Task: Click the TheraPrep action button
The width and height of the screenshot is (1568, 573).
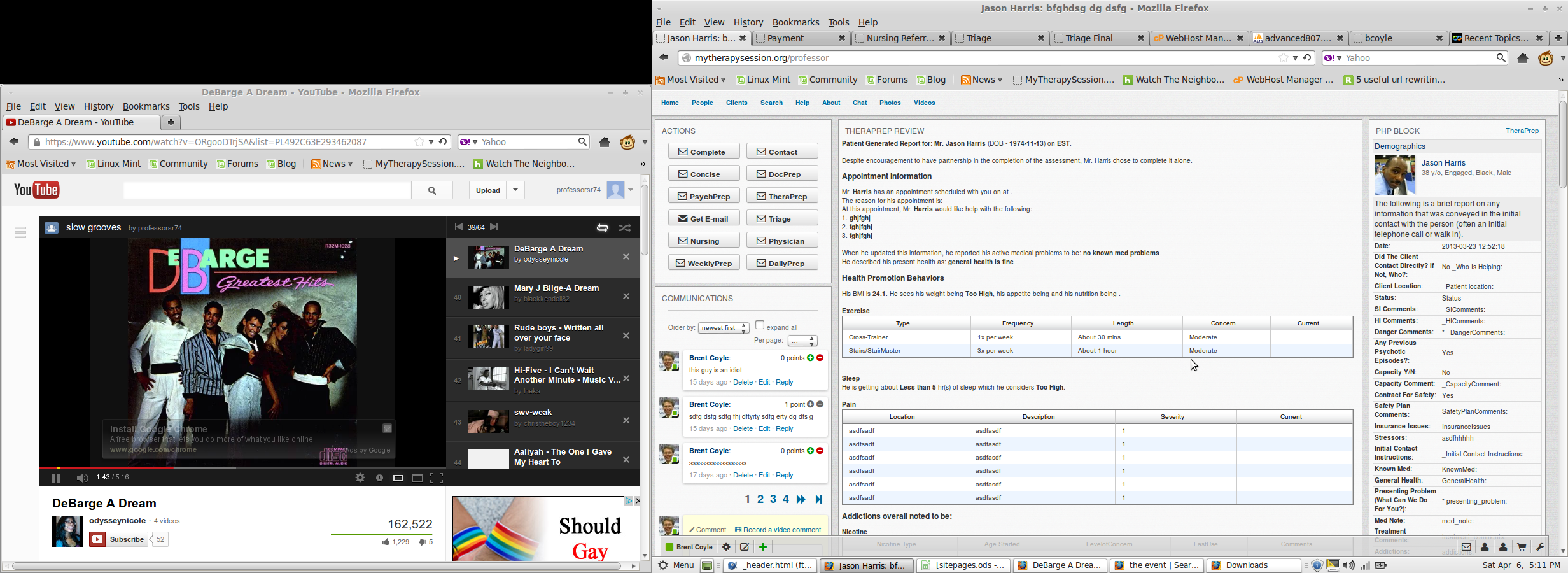Action: click(x=782, y=196)
